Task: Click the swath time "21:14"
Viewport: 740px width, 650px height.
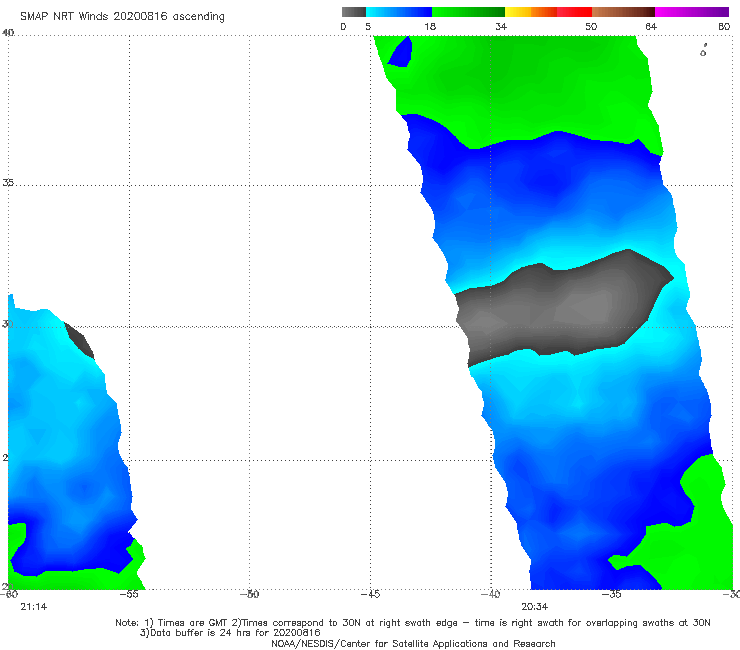Action: (34, 607)
